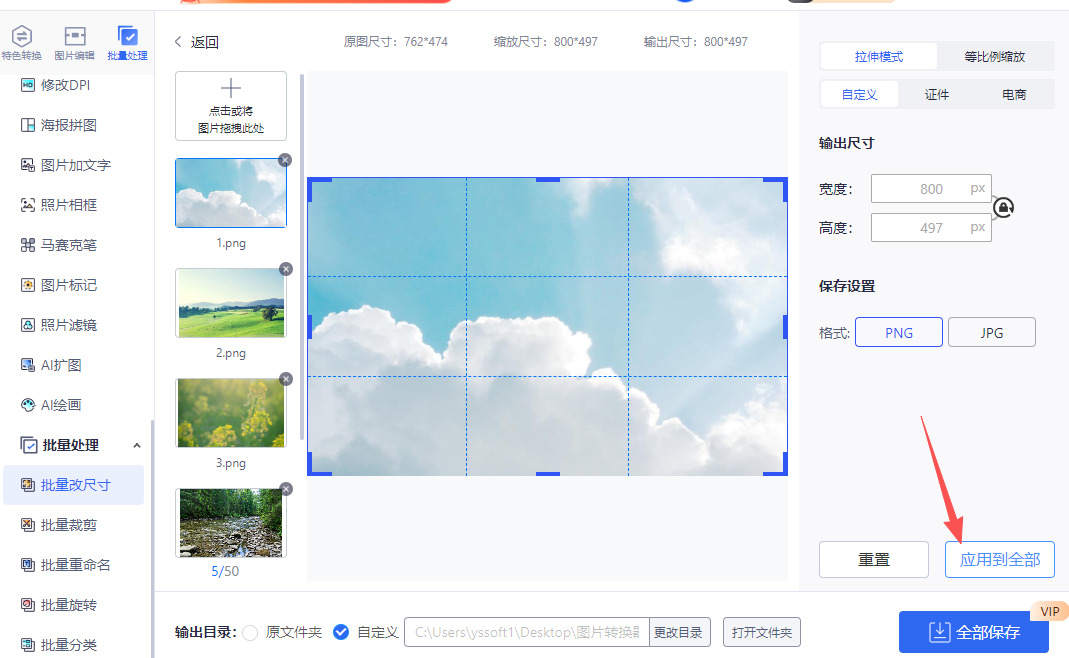Click the output directory path field
Screen dimensions: 1069x658
point(527,632)
